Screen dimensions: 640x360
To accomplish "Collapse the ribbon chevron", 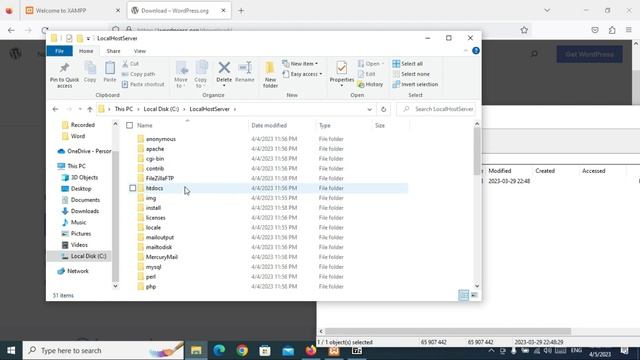I will point(466,51).
